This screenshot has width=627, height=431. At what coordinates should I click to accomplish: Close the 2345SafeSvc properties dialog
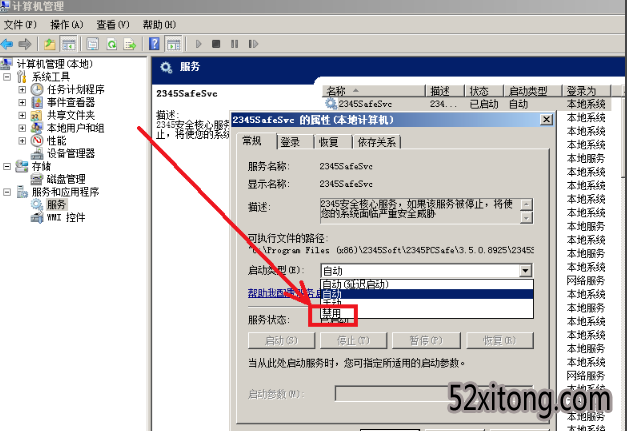coord(546,120)
